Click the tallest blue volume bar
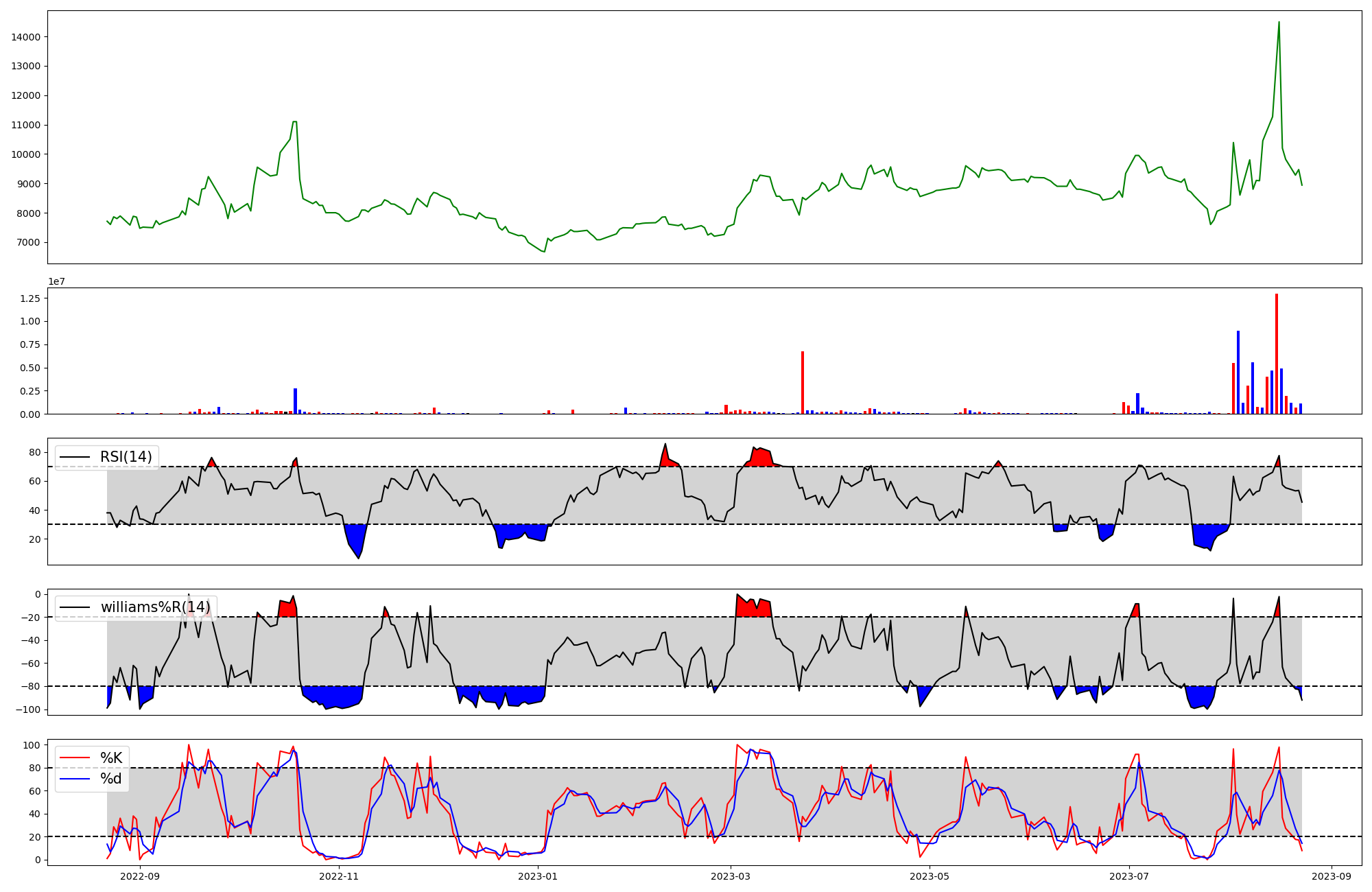This screenshot has height=892, width=1372. click(1238, 372)
